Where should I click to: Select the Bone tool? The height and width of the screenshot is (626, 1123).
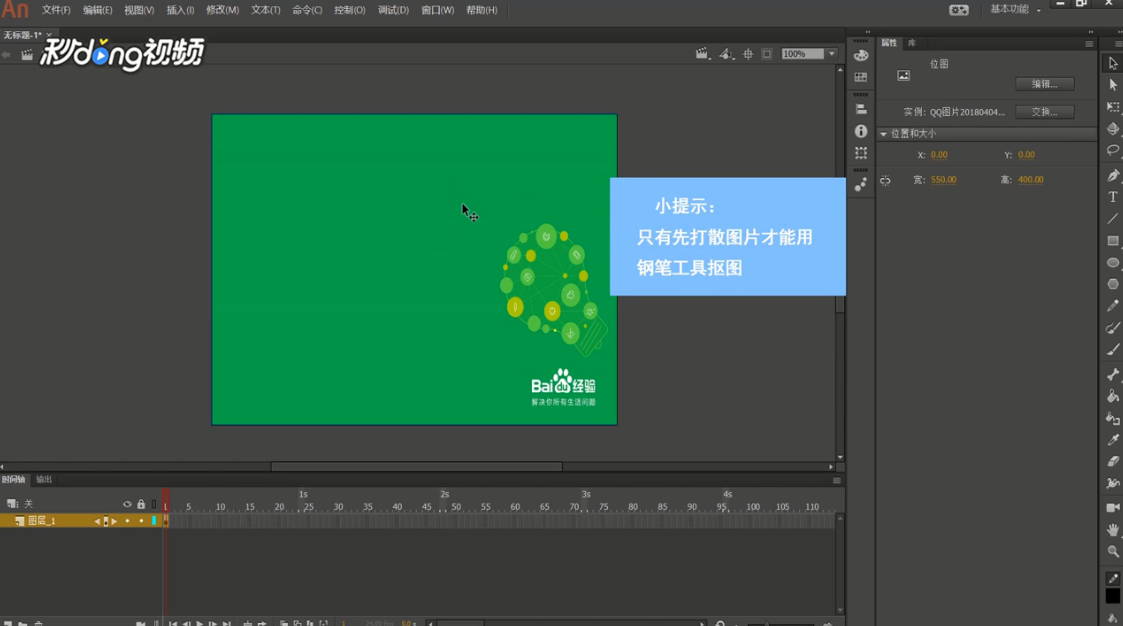1112,375
